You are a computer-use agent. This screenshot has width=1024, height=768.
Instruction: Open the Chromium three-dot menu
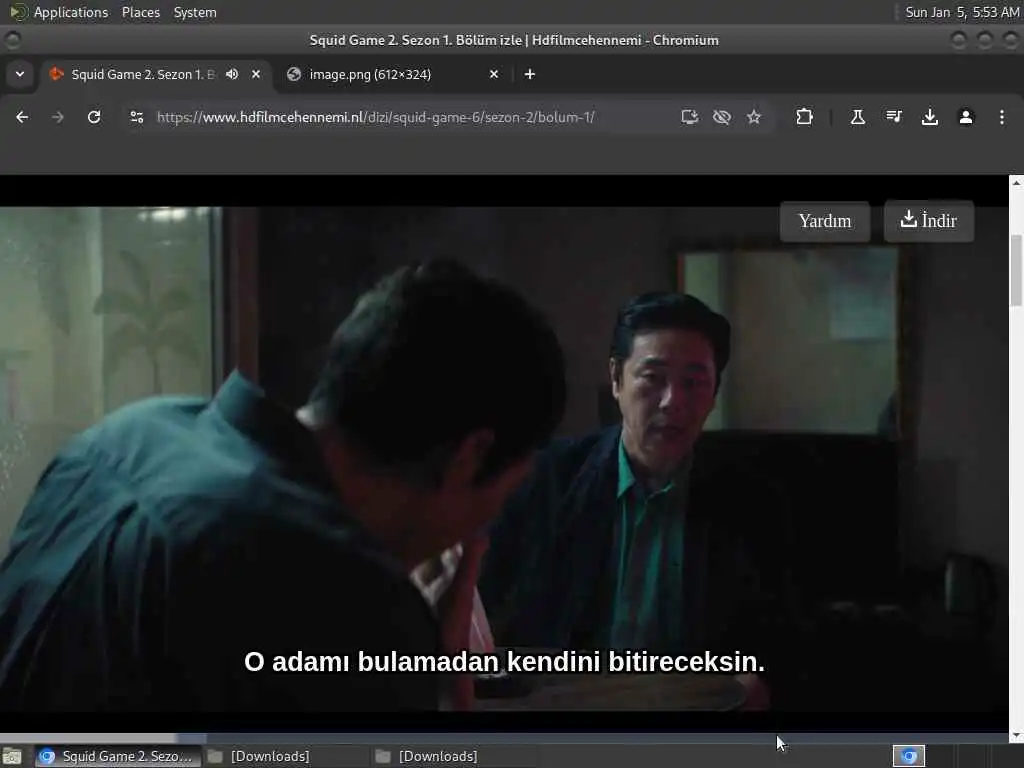(x=1002, y=117)
